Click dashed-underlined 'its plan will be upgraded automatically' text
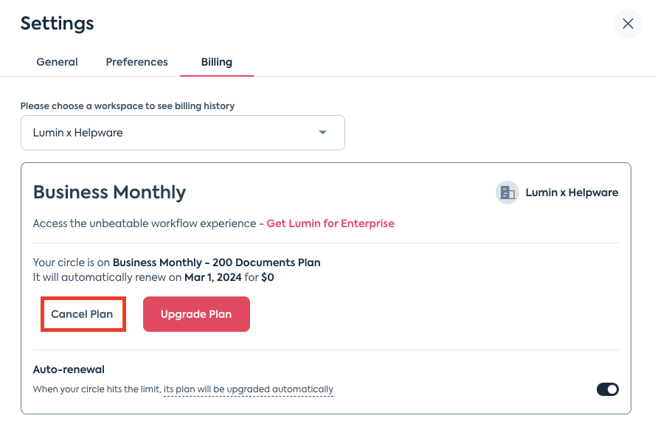This screenshot has width=655, height=424. [249, 389]
